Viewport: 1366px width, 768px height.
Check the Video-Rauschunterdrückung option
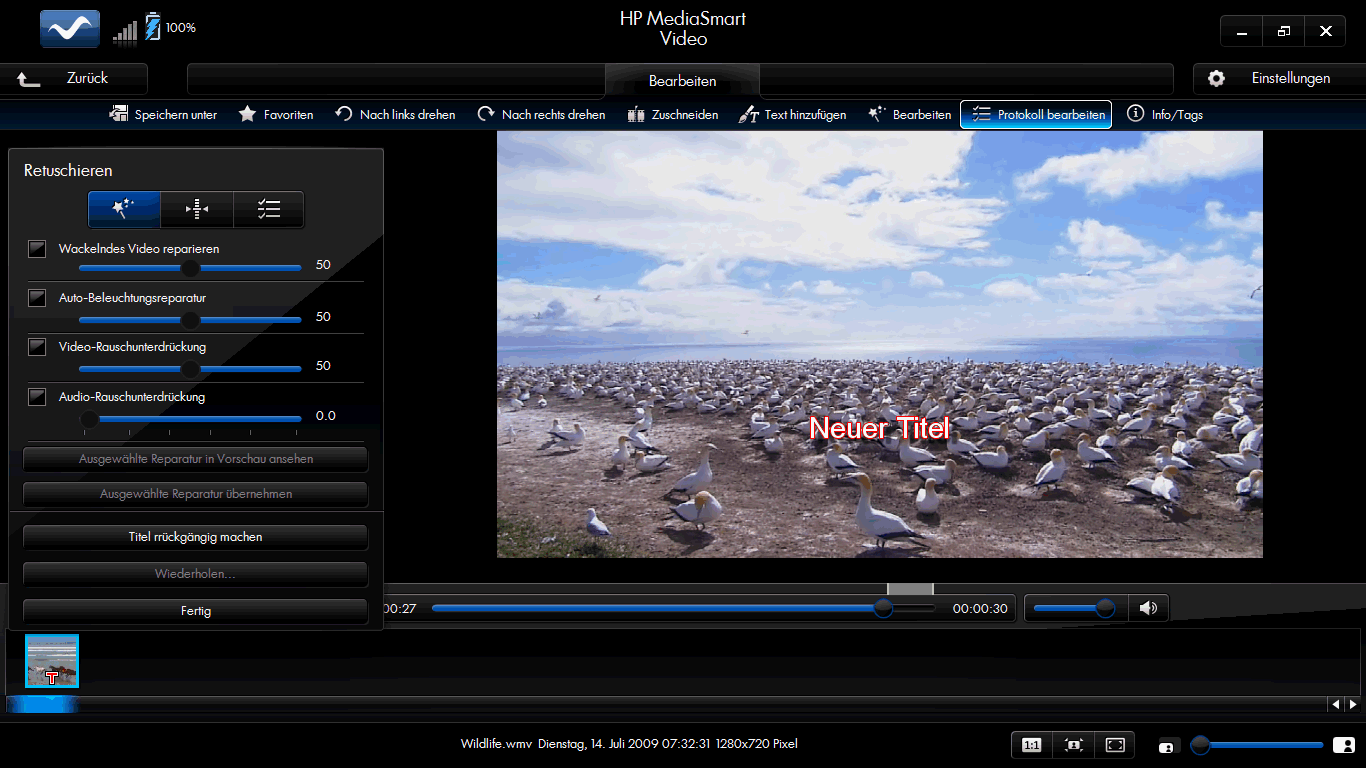click(x=37, y=347)
